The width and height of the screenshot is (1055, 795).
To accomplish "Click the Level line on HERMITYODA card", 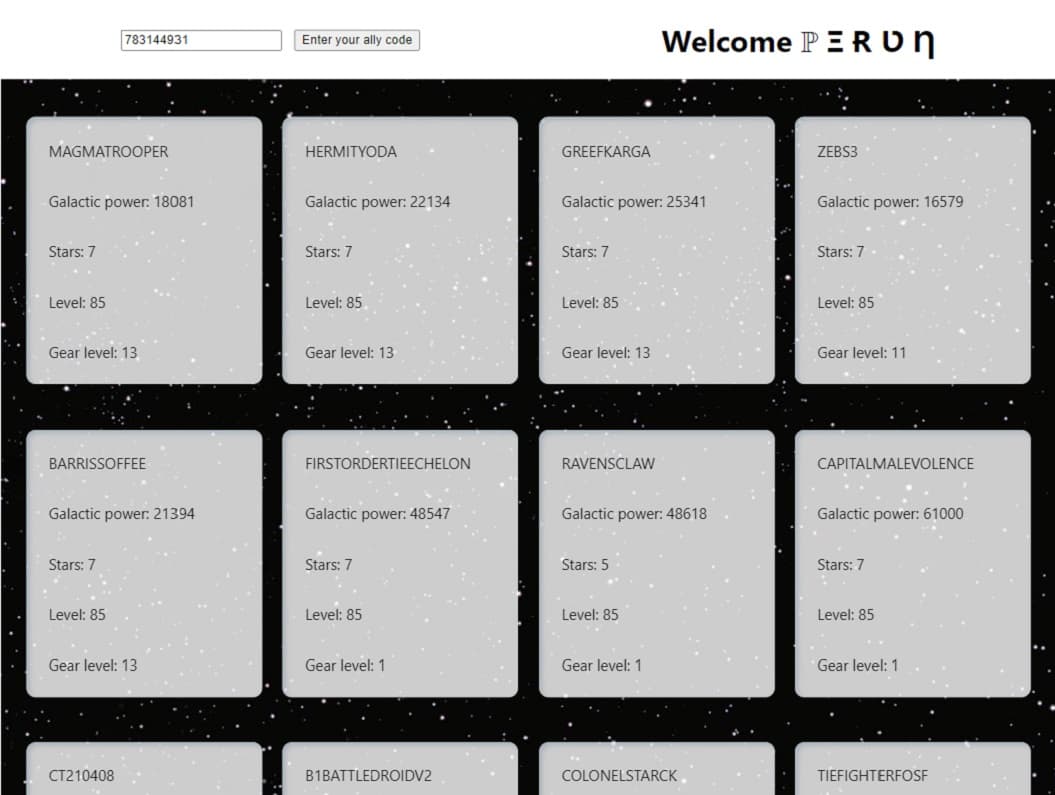I will [333, 303].
